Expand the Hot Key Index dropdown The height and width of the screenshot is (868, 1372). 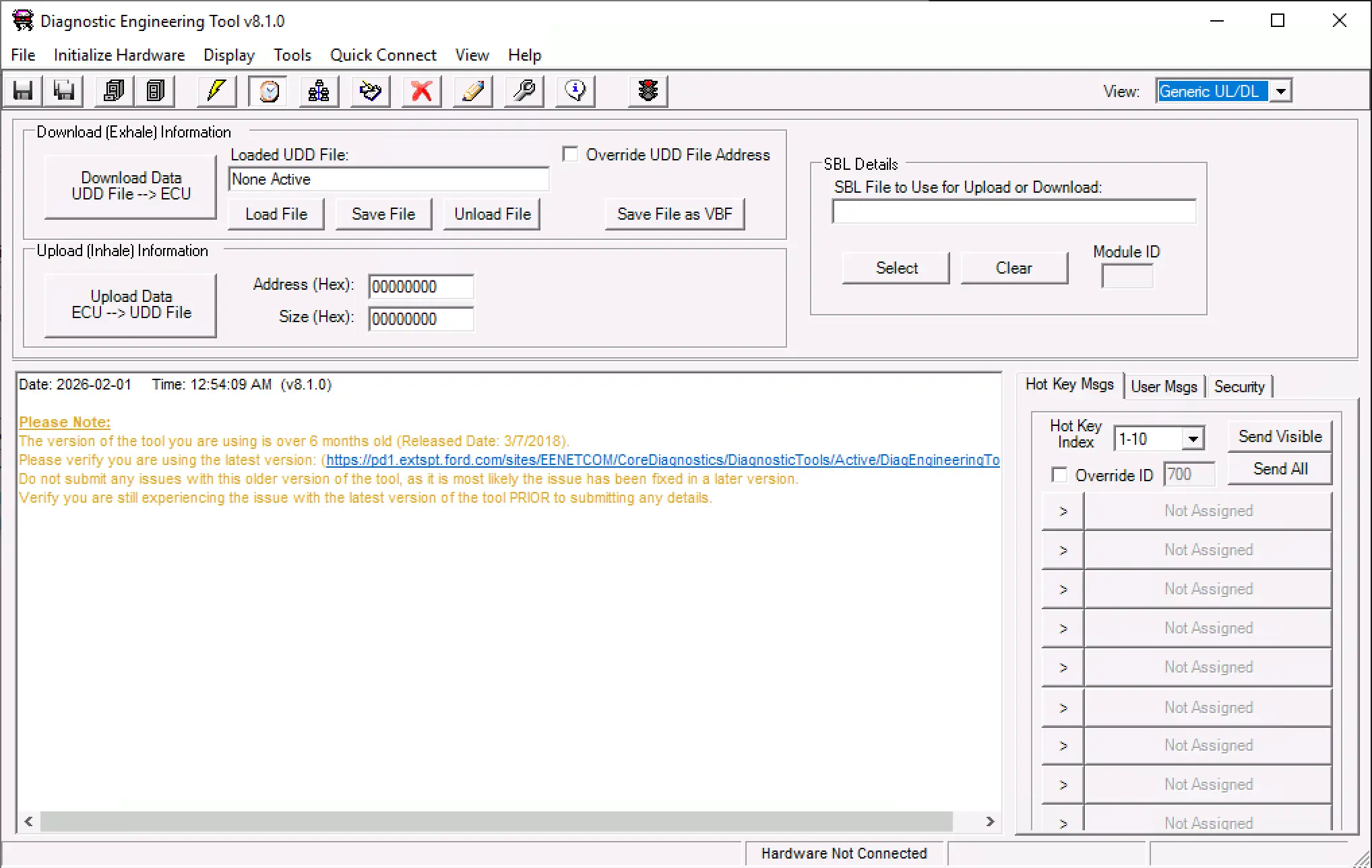tap(1193, 439)
